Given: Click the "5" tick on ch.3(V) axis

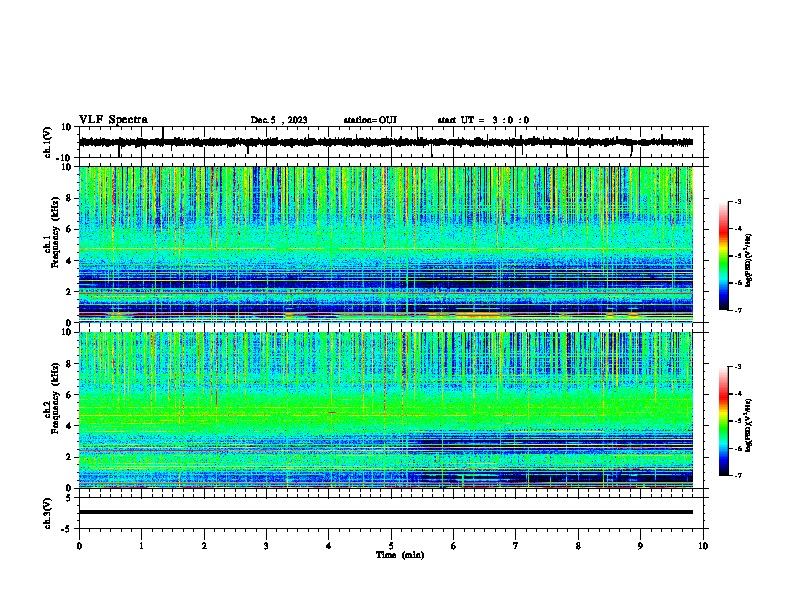Looking at the screenshot, I should (x=69, y=497).
